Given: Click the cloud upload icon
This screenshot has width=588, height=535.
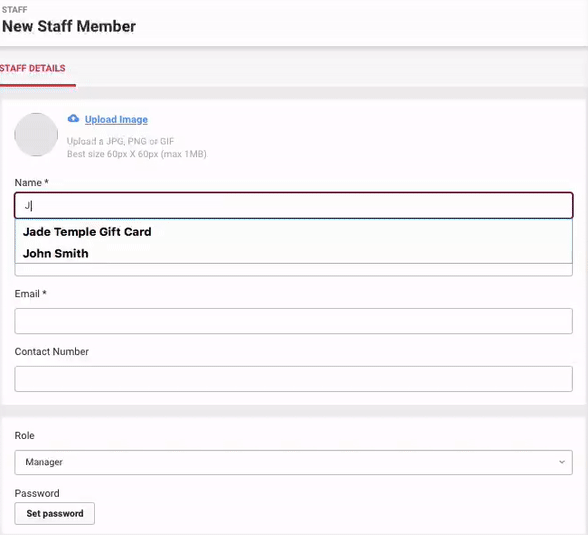Looking at the screenshot, I should point(73,118).
